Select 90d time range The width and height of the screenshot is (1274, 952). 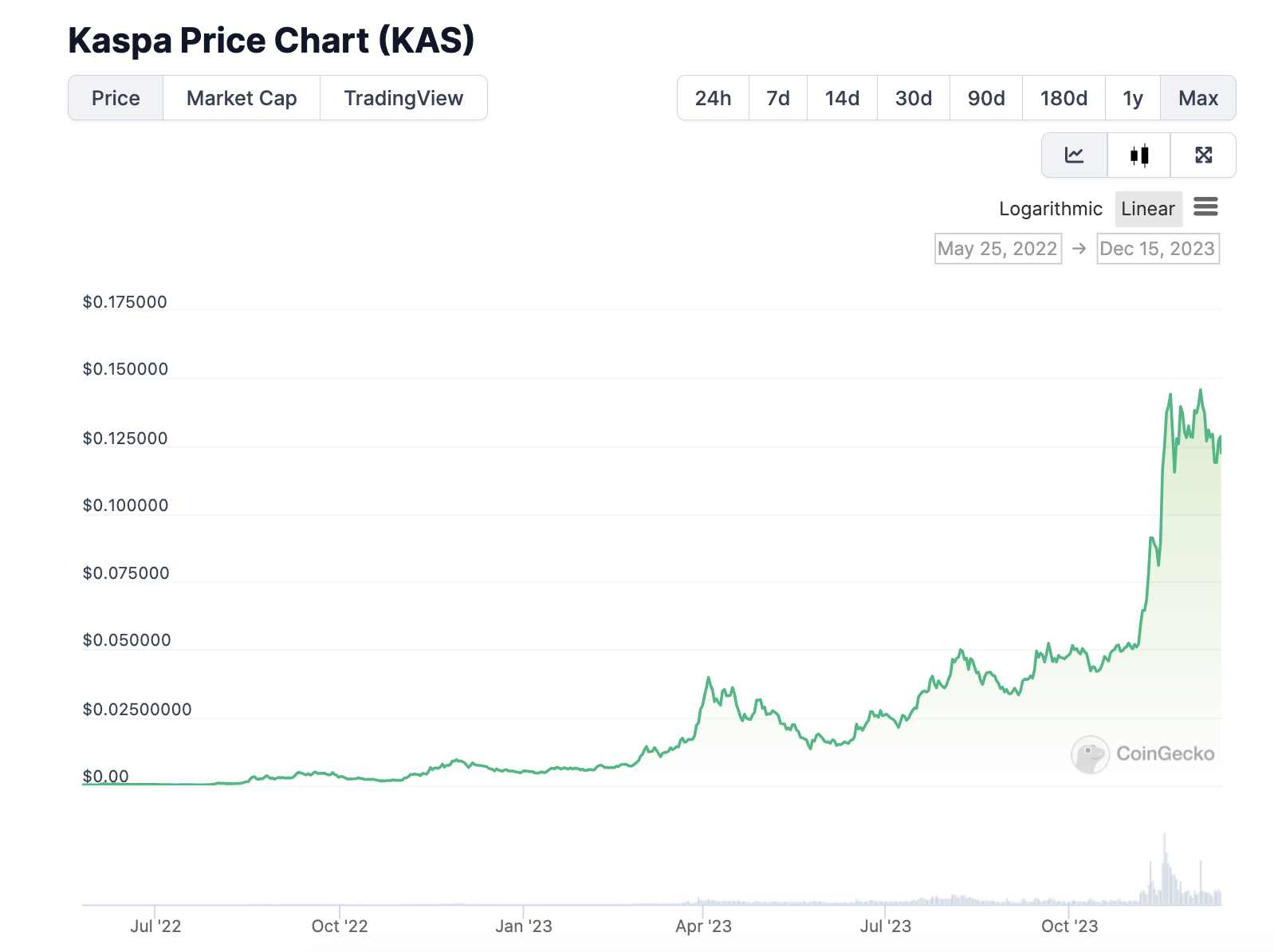(986, 98)
